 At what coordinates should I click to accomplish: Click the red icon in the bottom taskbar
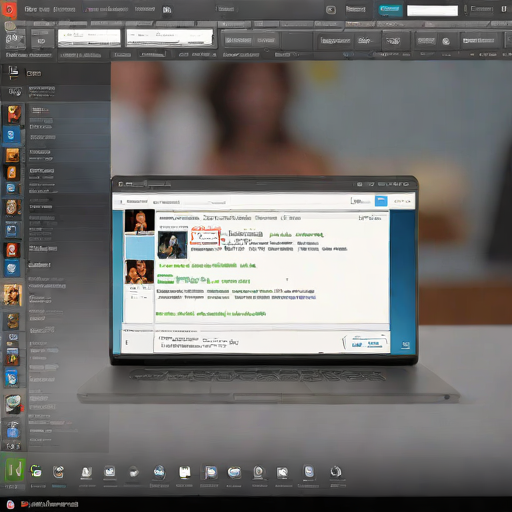click(x=10, y=504)
